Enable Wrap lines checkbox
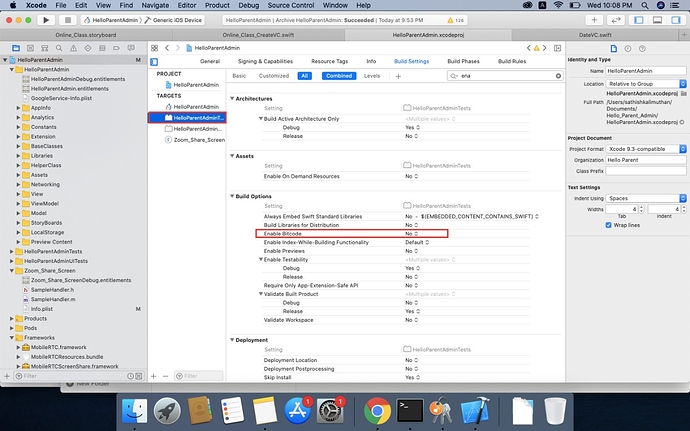Image resolution: width=690 pixels, height=431 pixels. [608, 225]
